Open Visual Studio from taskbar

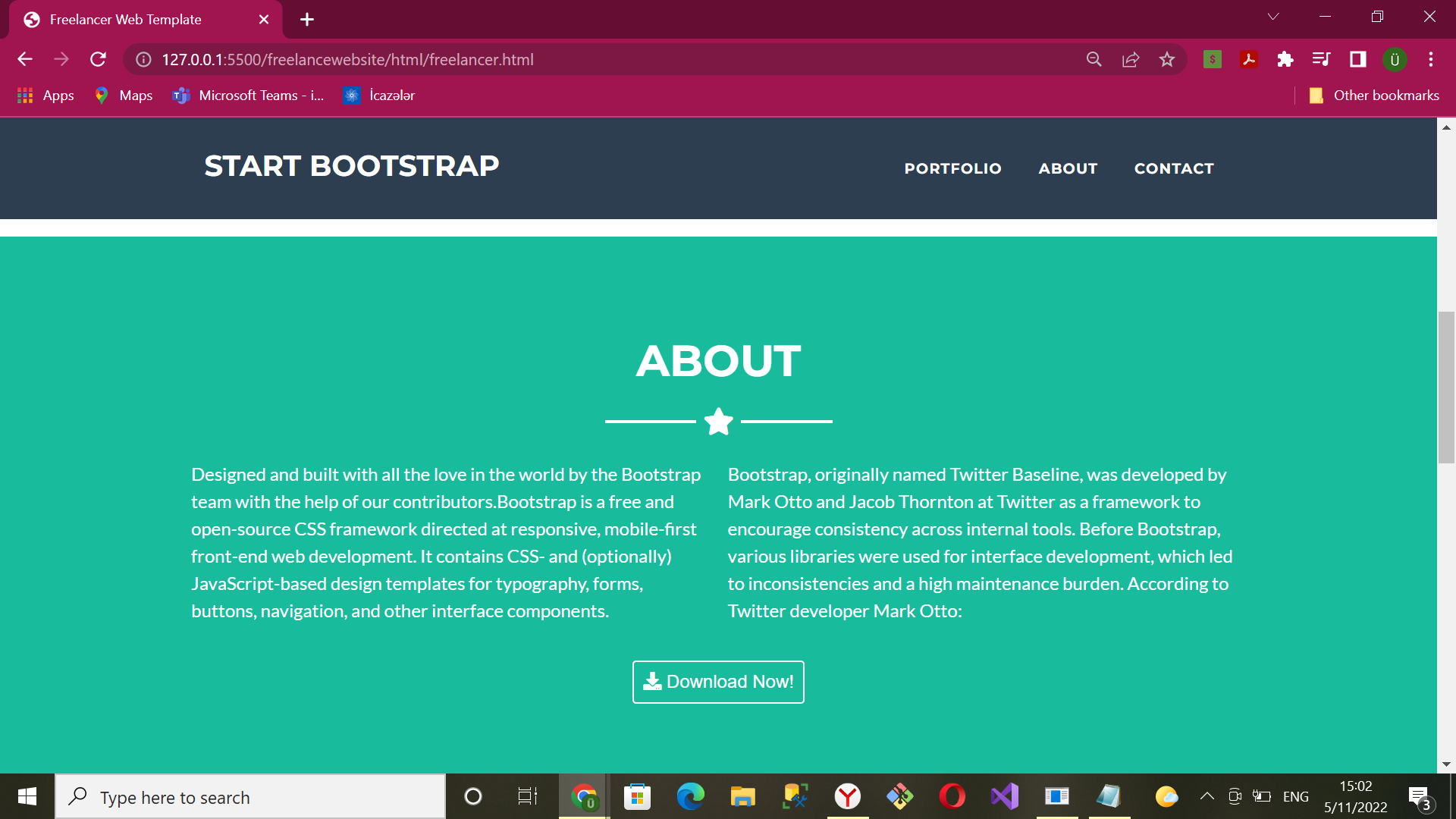coord(1005,796)
